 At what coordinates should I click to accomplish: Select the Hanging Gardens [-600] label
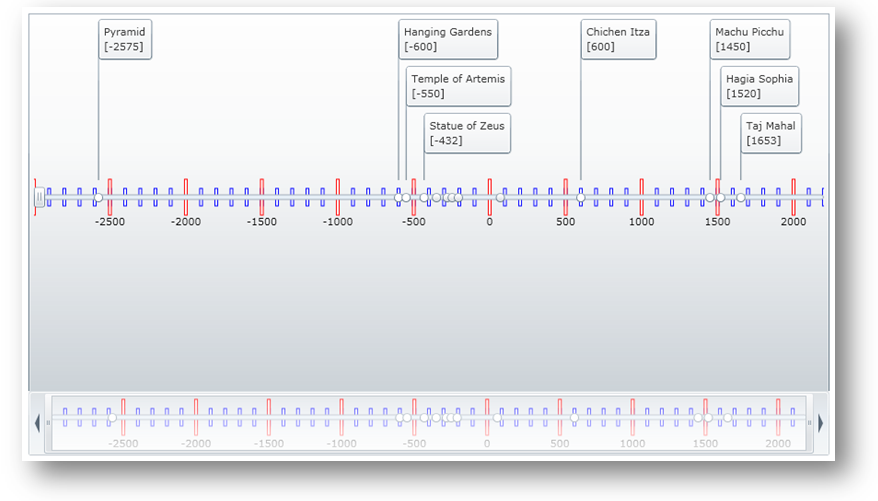[448, 40]
